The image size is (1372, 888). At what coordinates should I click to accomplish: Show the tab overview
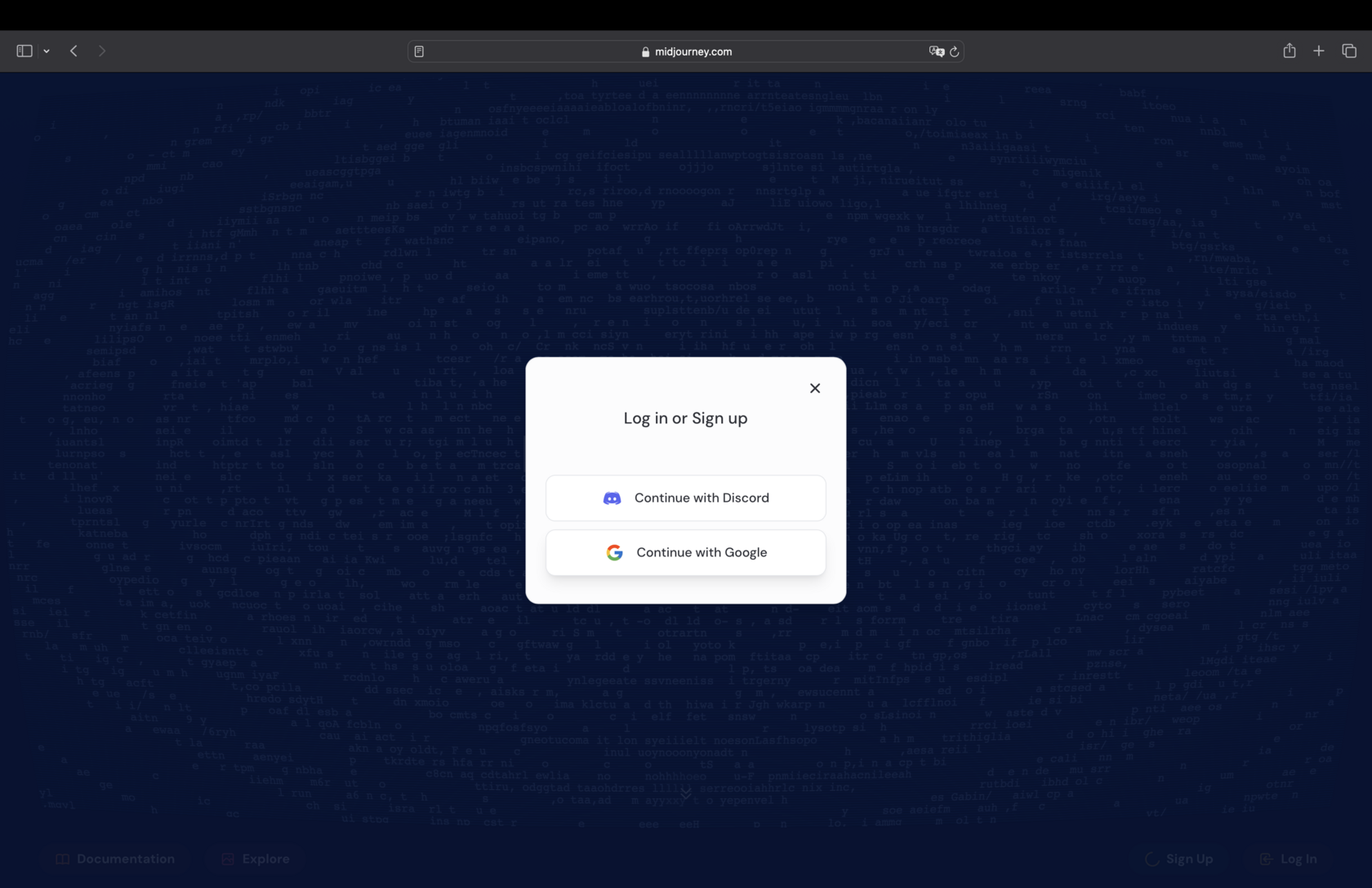click(x=1349, y=51)
